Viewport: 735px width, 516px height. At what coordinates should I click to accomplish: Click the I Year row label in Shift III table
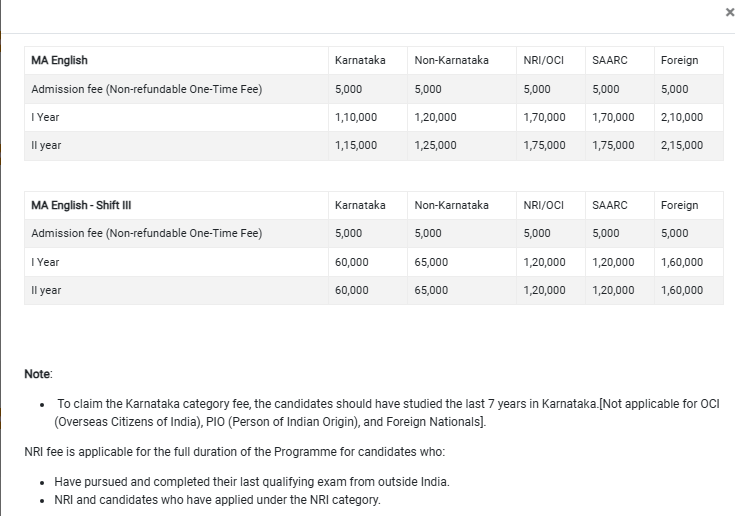(x=45, y=262)
